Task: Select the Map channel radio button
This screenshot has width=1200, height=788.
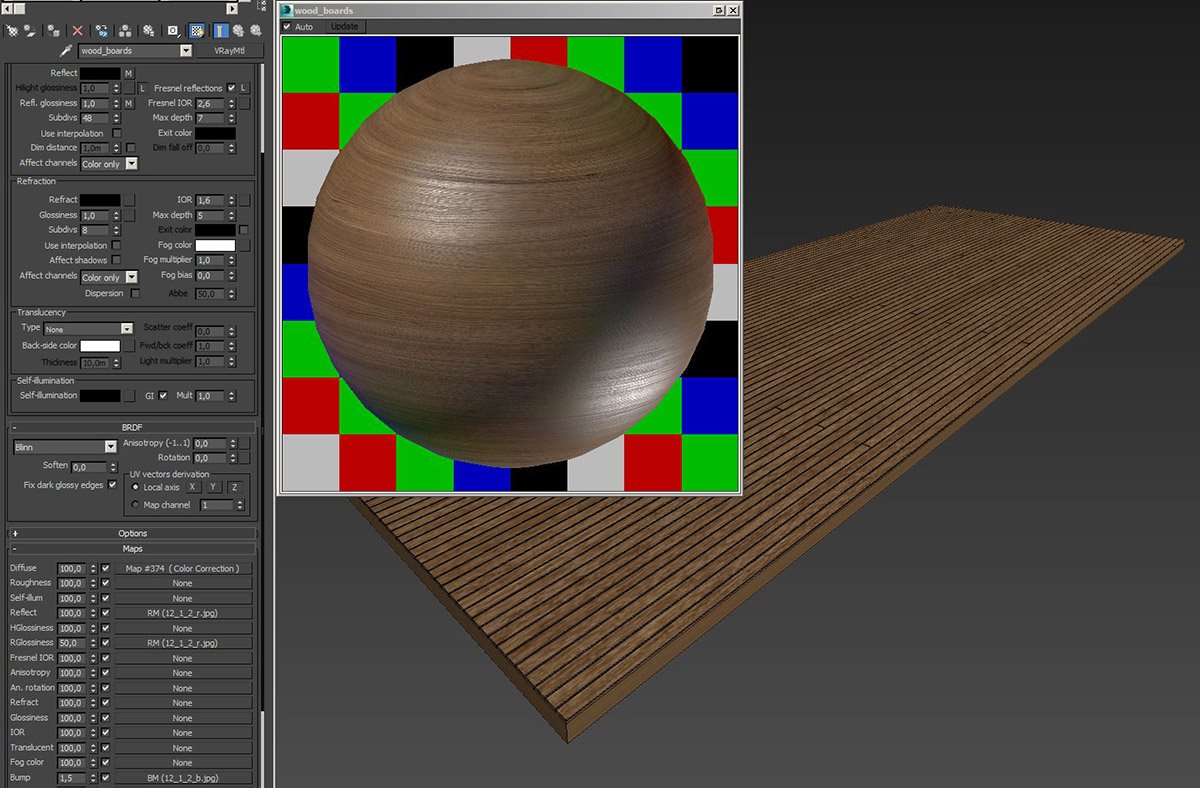Action: [x=136, y=505]
